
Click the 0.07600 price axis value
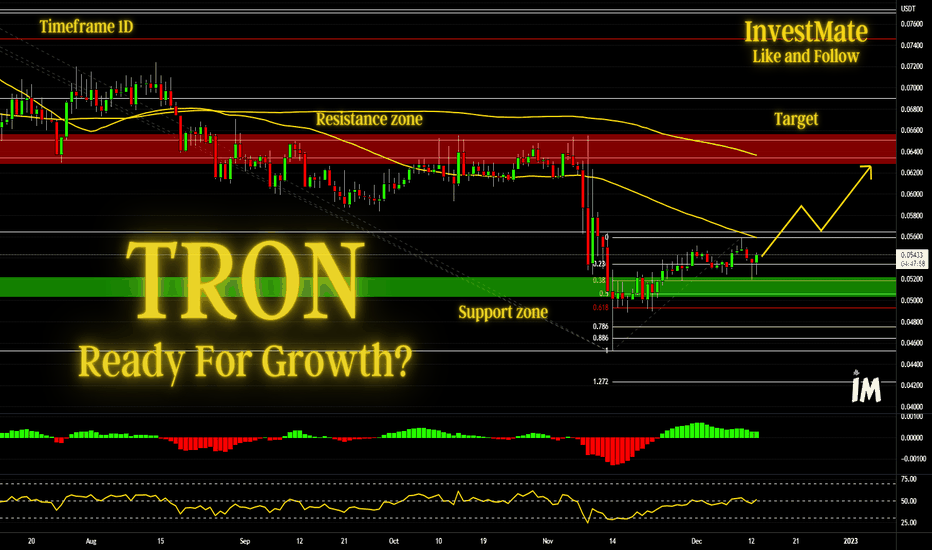pyautogui.click(x=912, y=24)
